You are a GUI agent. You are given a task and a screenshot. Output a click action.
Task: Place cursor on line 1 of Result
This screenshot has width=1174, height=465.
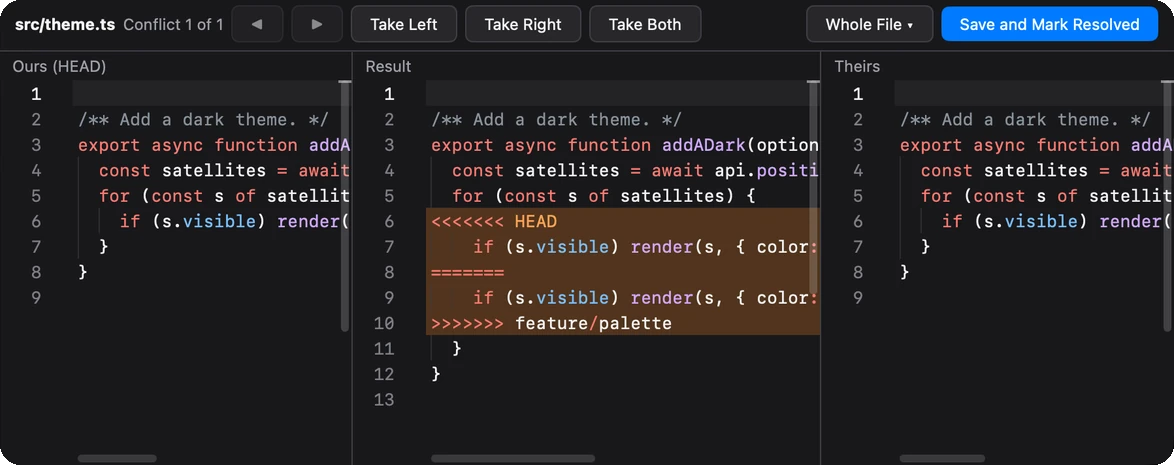(x=623, y=94)
